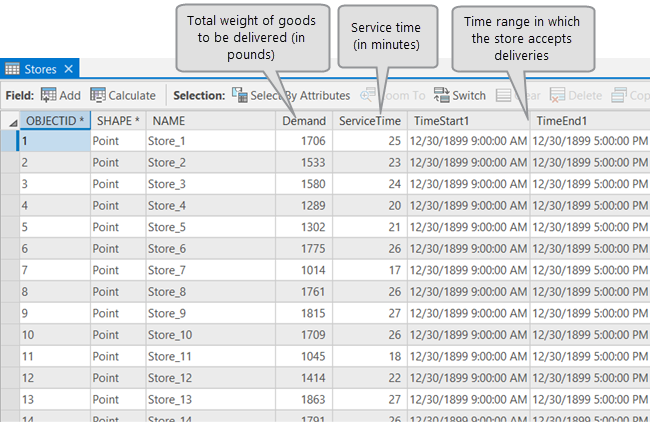
Task: Click the table's select-all corner cell
Action: (10, 120)
